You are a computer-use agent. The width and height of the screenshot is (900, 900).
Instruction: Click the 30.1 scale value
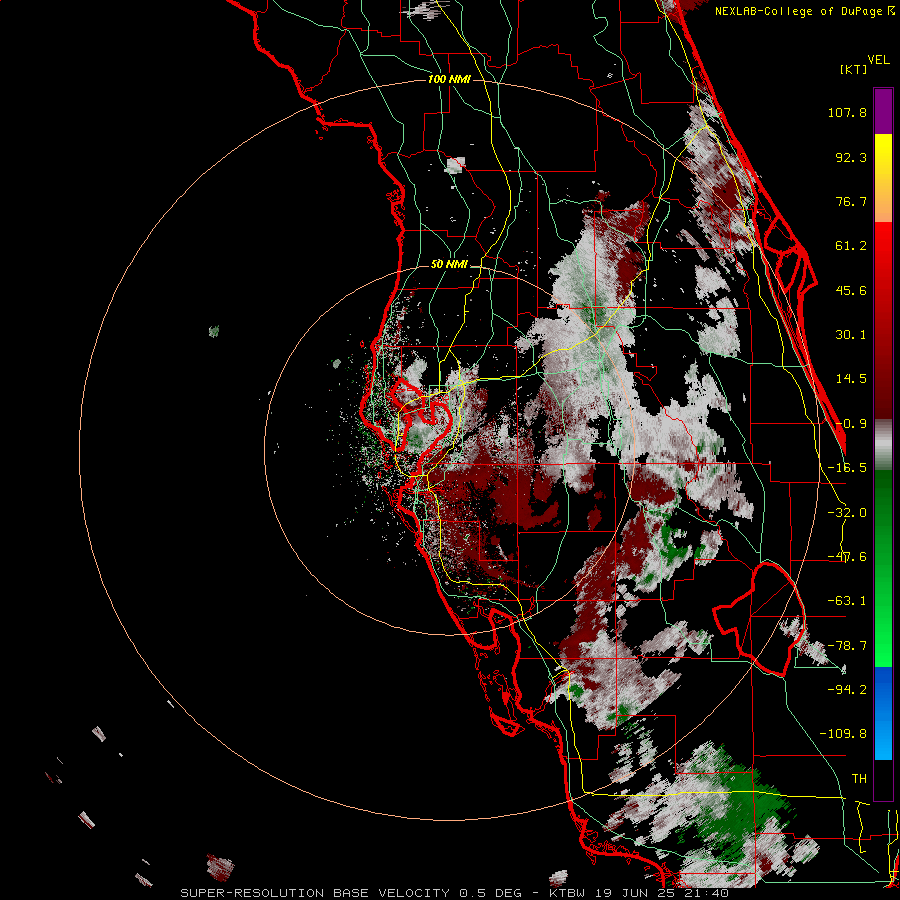pyautogui.click(x=851, y=335)
